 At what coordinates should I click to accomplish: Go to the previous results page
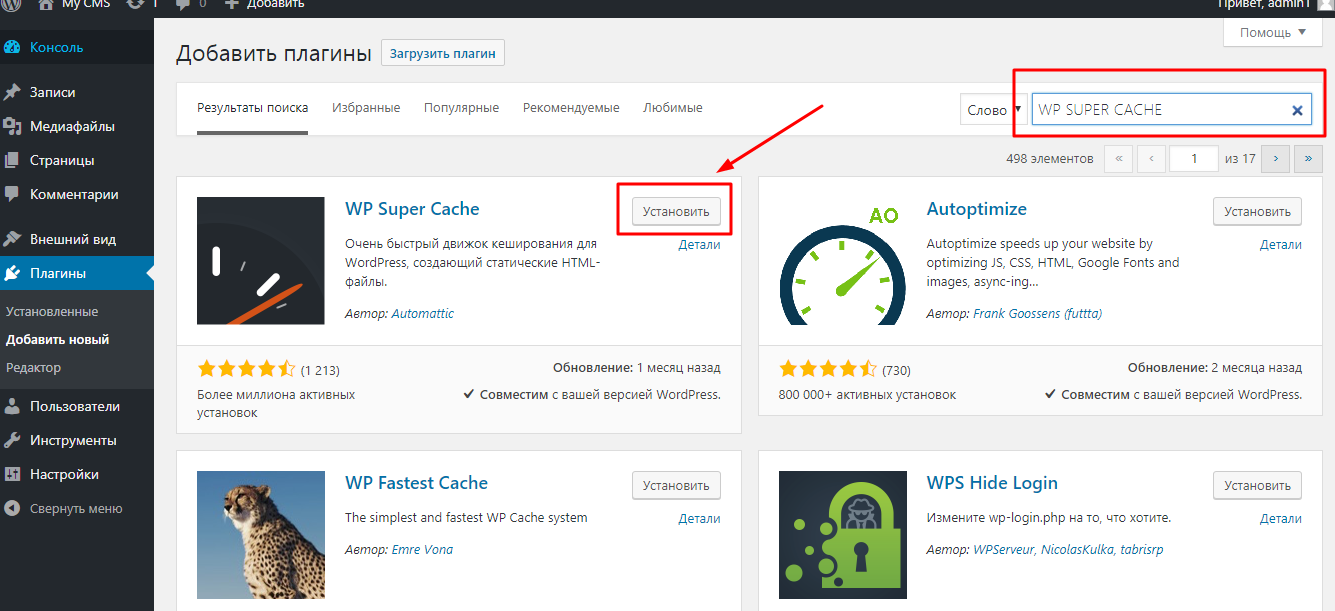(1152, 158)
